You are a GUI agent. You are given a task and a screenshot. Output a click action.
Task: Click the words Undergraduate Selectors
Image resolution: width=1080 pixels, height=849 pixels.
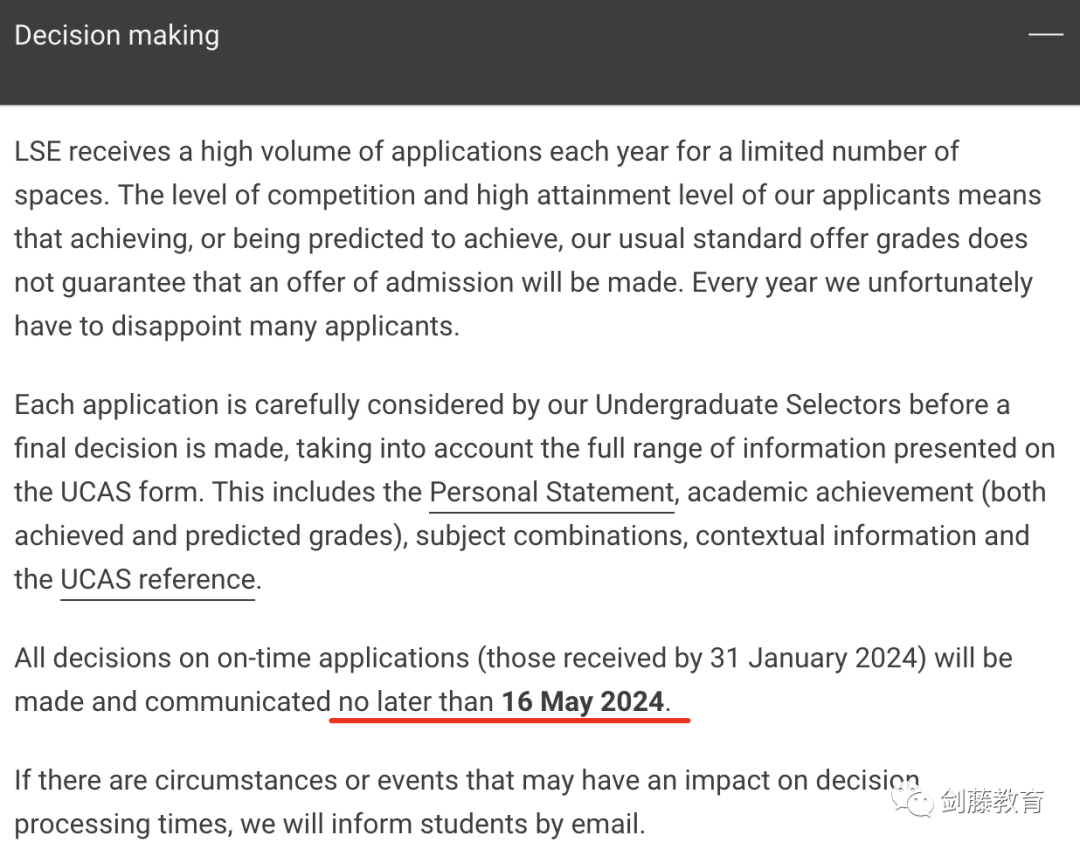tap(747, 405)
